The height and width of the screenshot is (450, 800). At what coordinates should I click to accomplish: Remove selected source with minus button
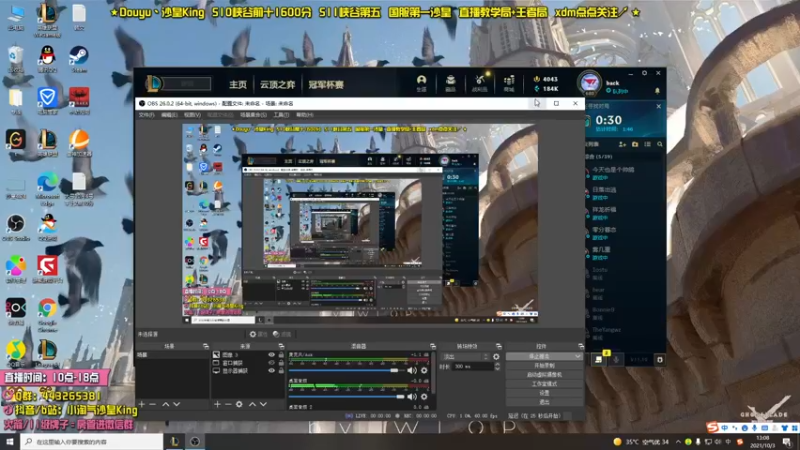pos(228,404)
